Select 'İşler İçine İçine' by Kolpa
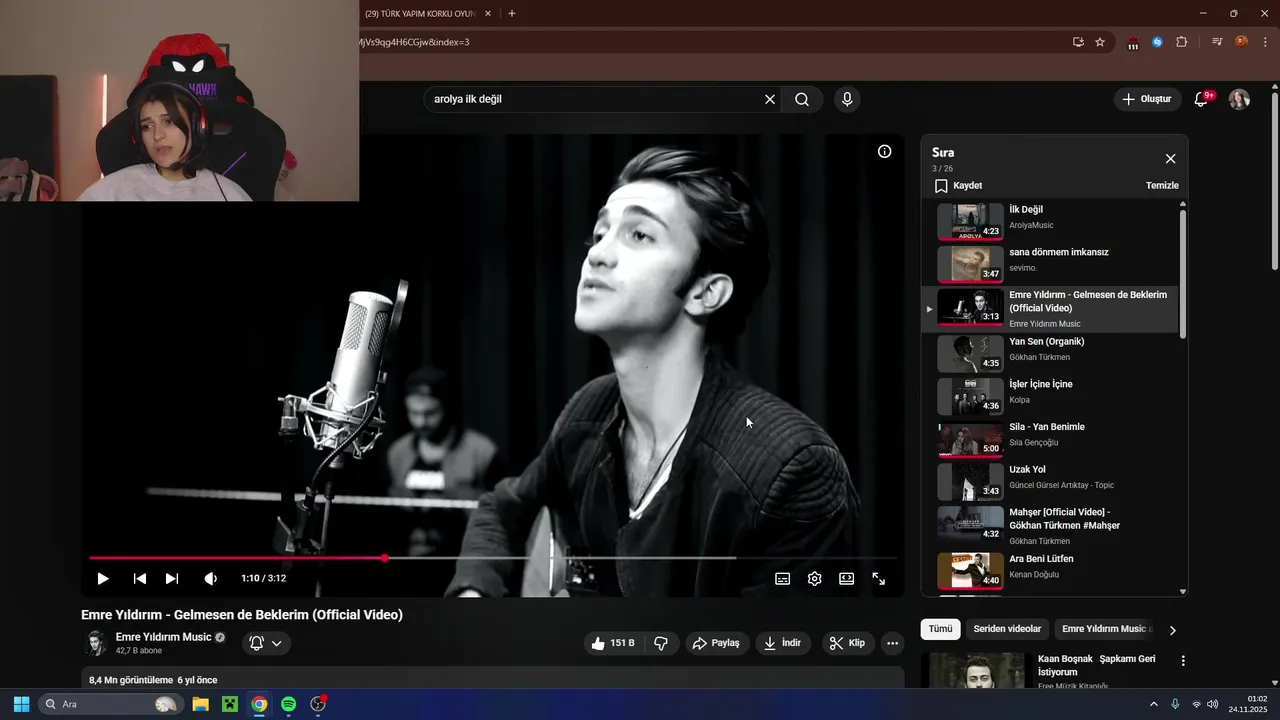1280x720 pixels. pyautogui.click(x=1052, y=396)
